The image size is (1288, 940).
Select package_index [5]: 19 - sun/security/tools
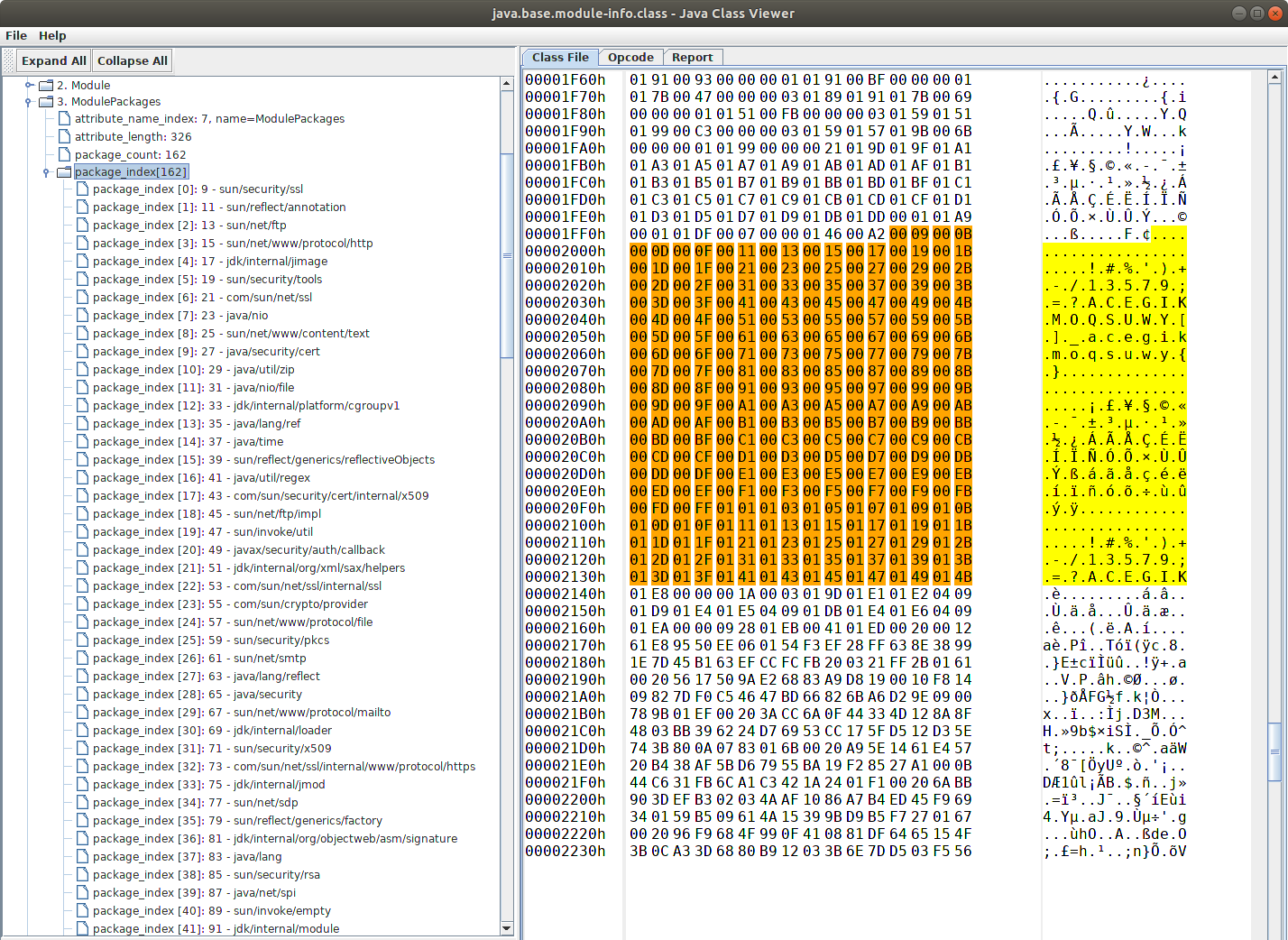207,279
